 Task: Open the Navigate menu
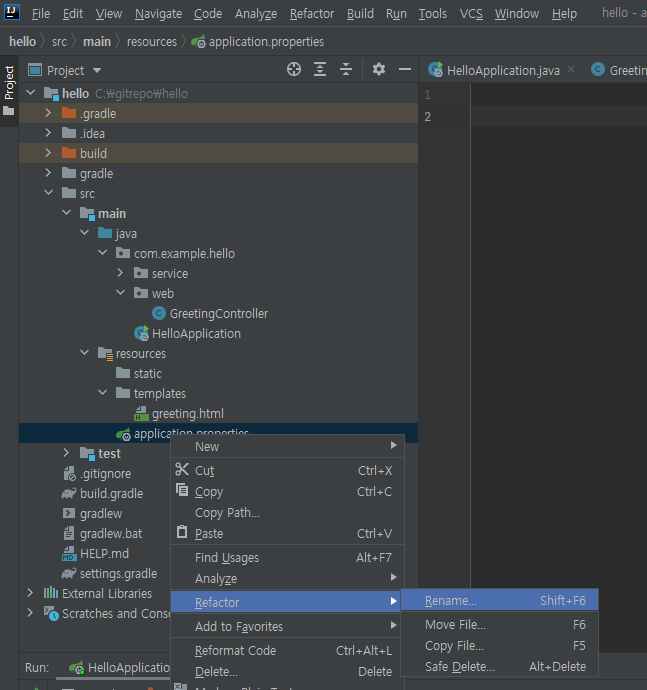click(x=158, y=14)
